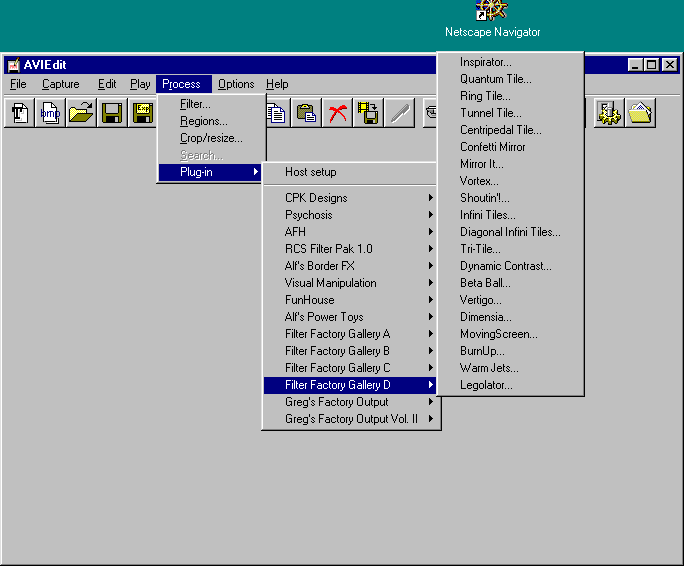Click the open folder toolbar icon
This screenshot has height=566, width=684.
(x=81, y=113)
